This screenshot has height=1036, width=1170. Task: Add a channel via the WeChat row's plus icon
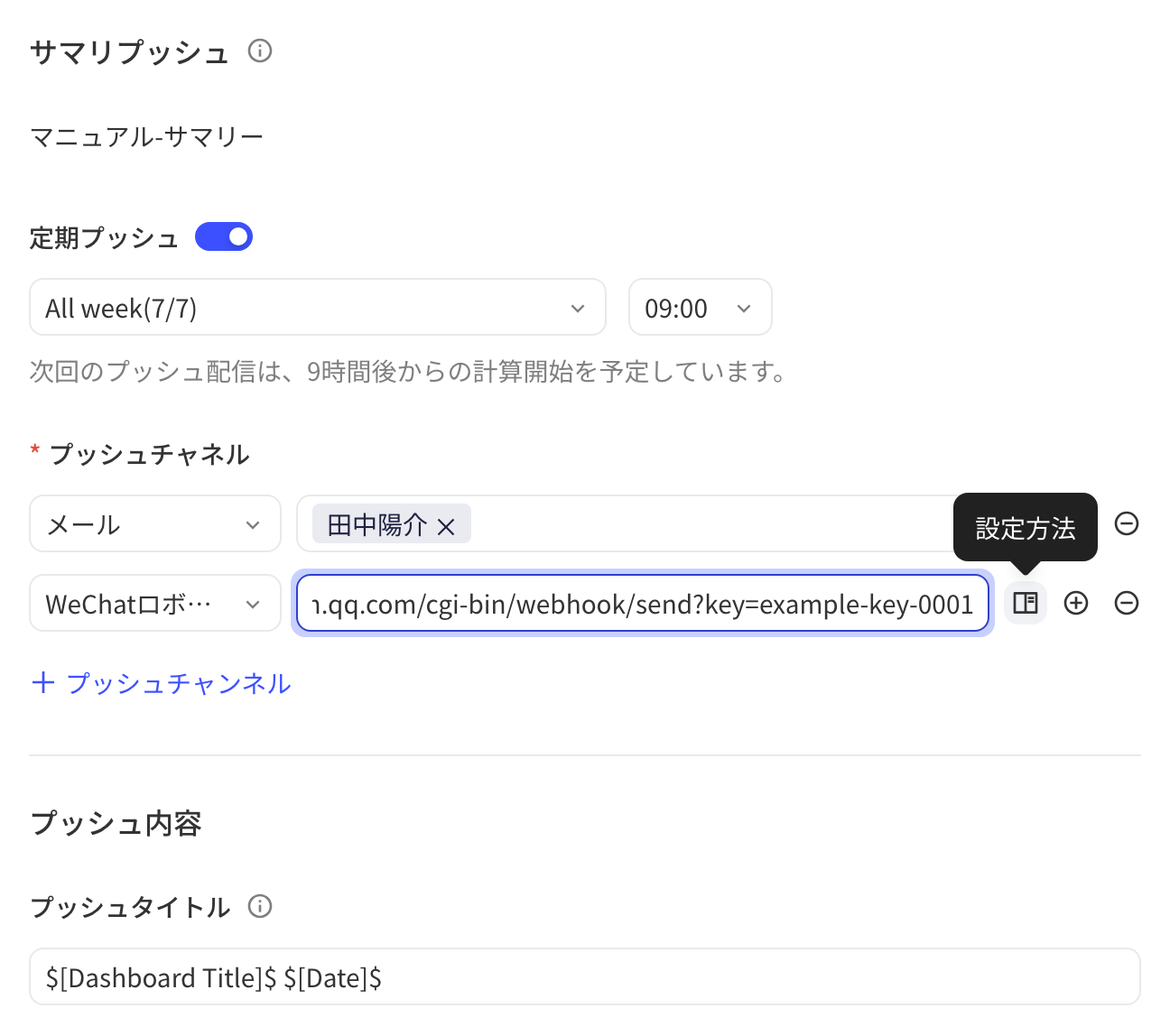coord(1076,603)
